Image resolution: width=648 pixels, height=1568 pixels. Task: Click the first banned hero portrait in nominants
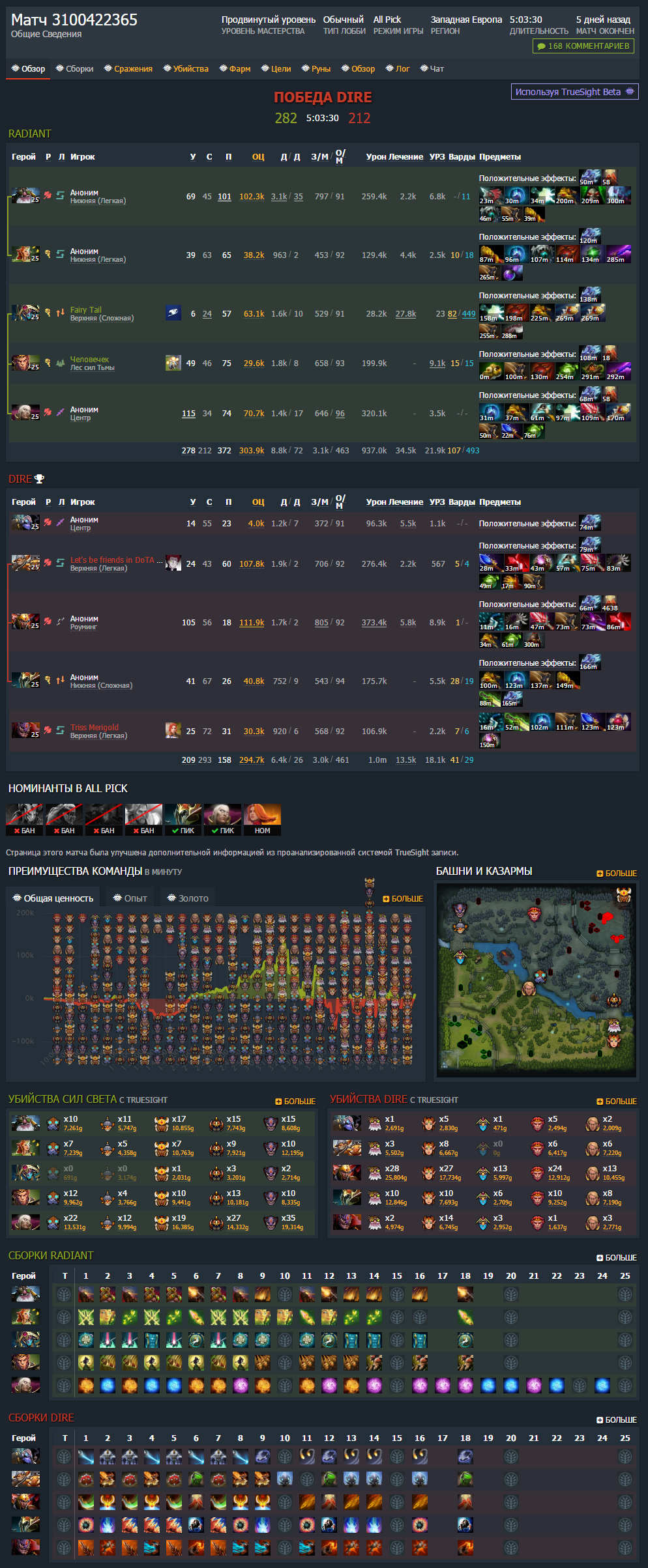pos(25,814)
